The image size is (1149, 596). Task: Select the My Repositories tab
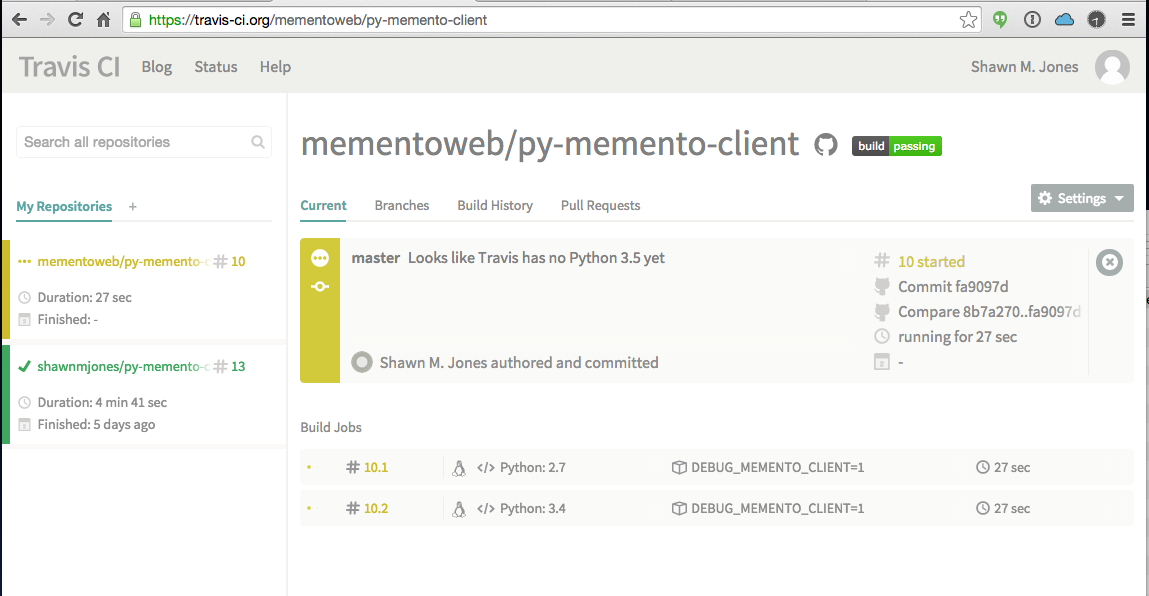tap(64, 207)
